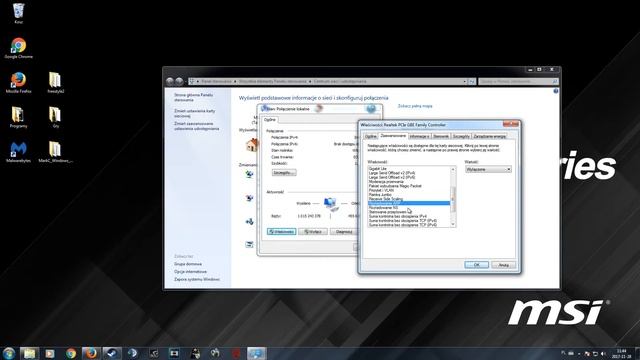
Task: Open the Windows Start menu orb
Action: pos(9,353)
